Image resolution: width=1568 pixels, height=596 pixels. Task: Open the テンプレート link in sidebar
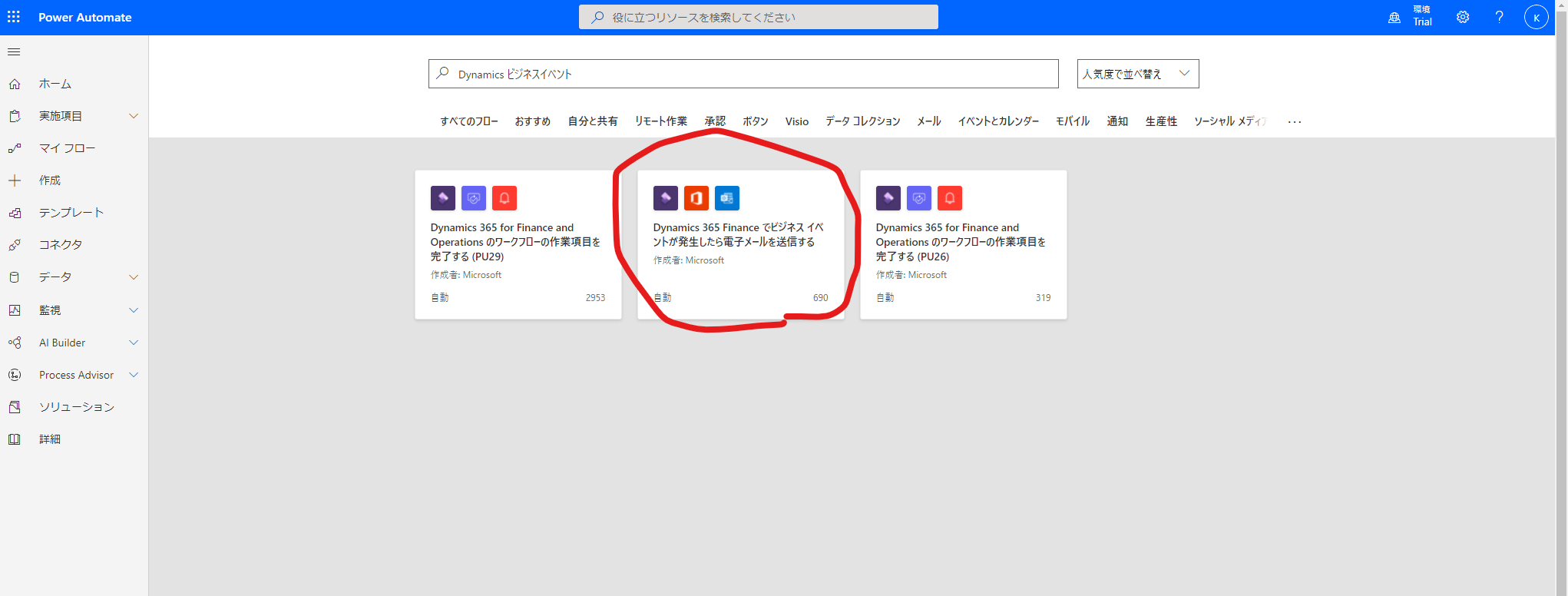[71, 213]
